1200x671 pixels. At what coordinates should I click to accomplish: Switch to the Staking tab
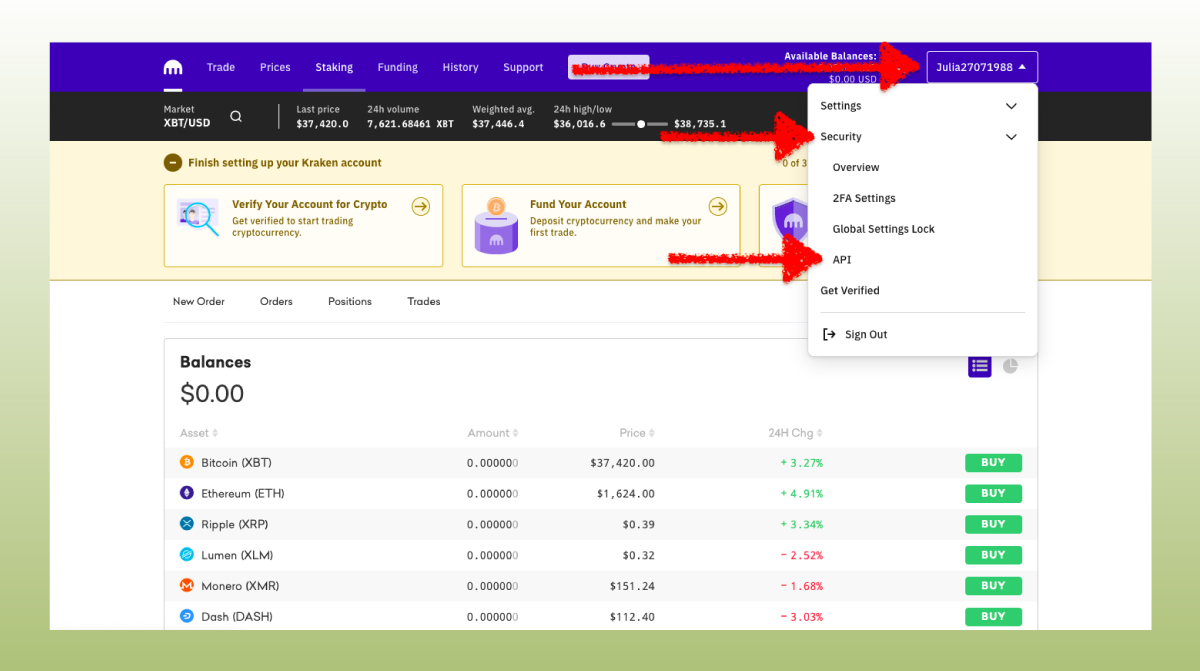click(x=334, y=67)
